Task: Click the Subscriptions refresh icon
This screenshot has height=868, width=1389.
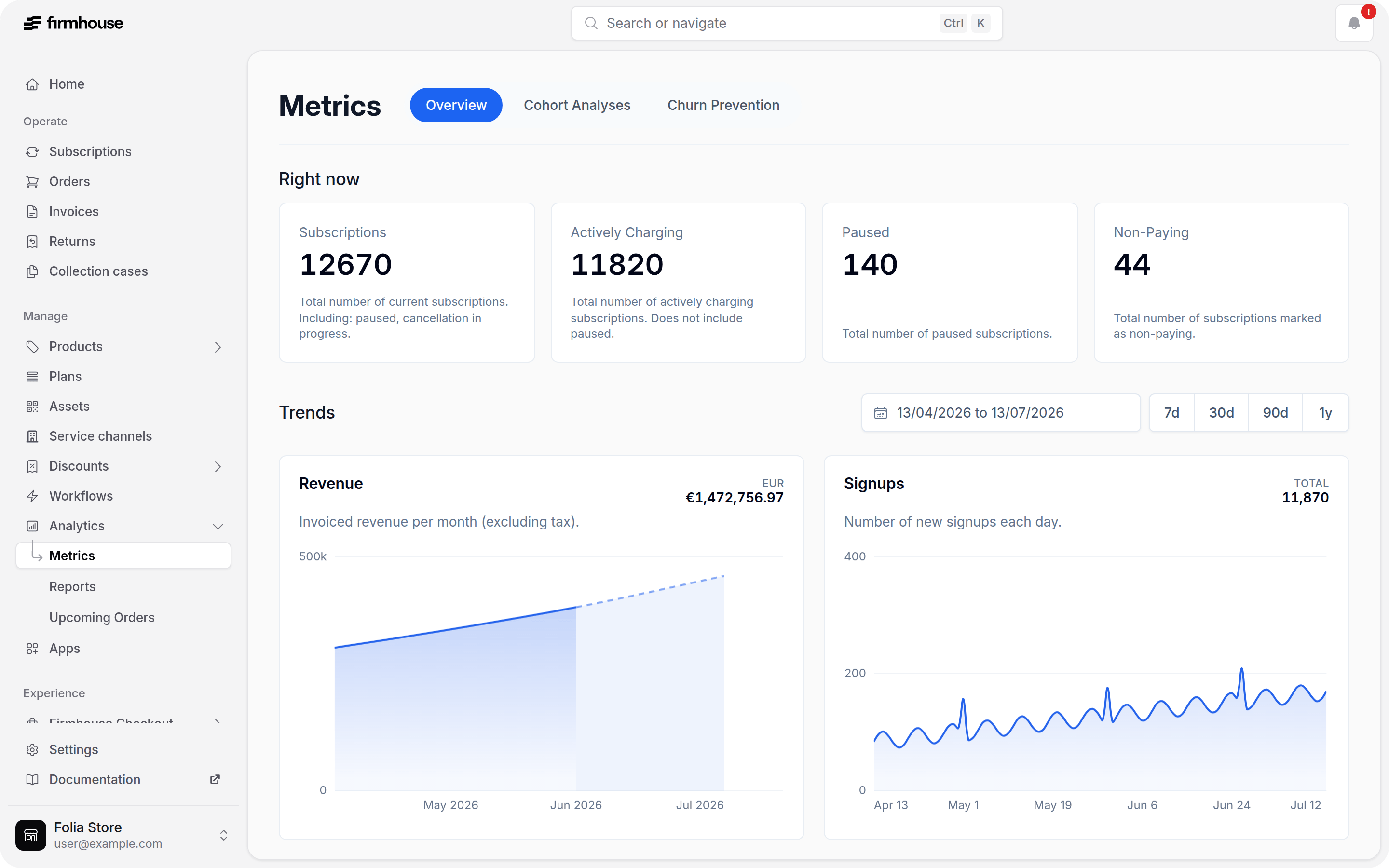Action: (x=32, y=151)
